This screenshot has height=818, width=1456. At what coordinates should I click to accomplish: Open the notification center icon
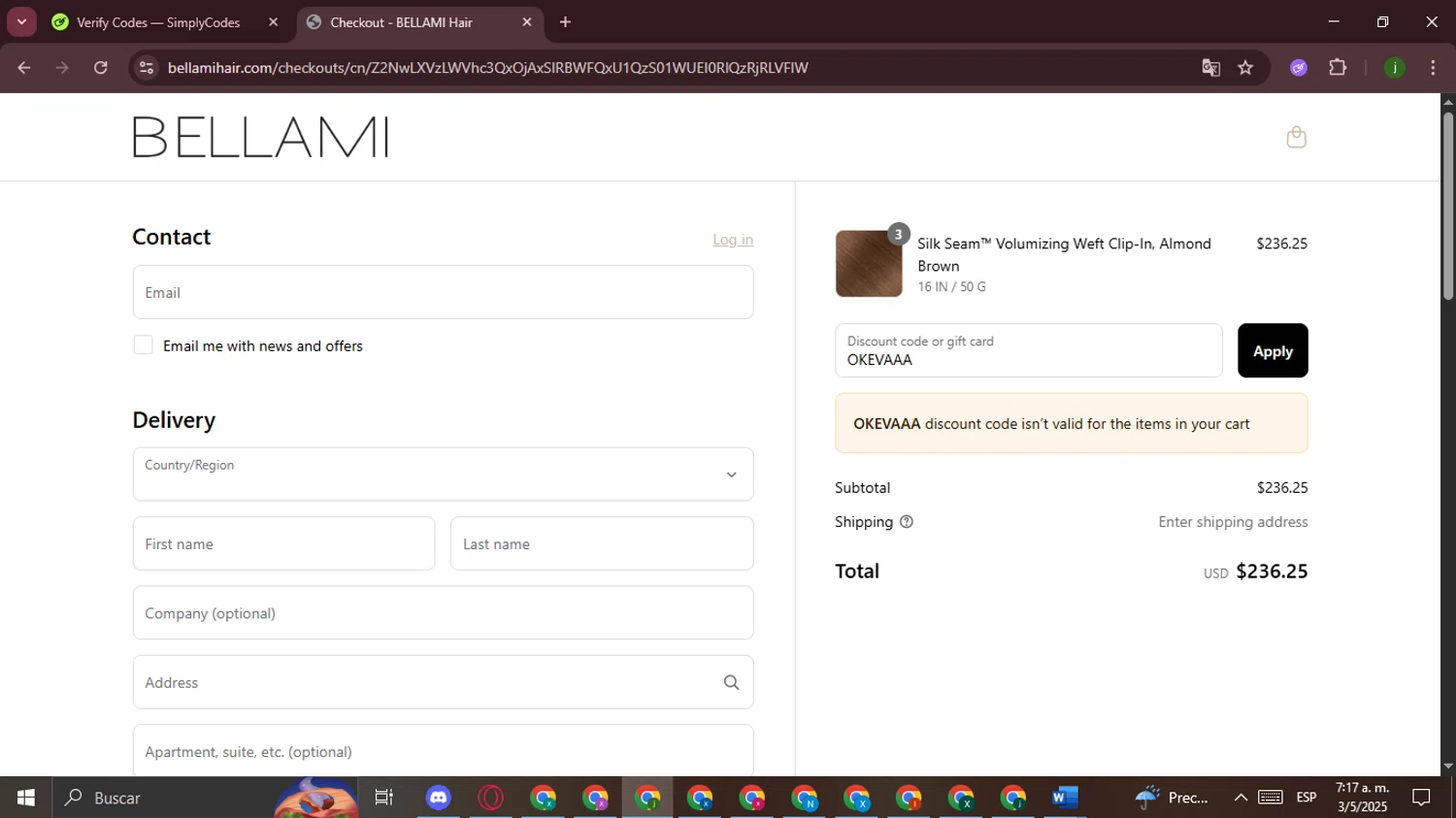tap(1421, 798)
